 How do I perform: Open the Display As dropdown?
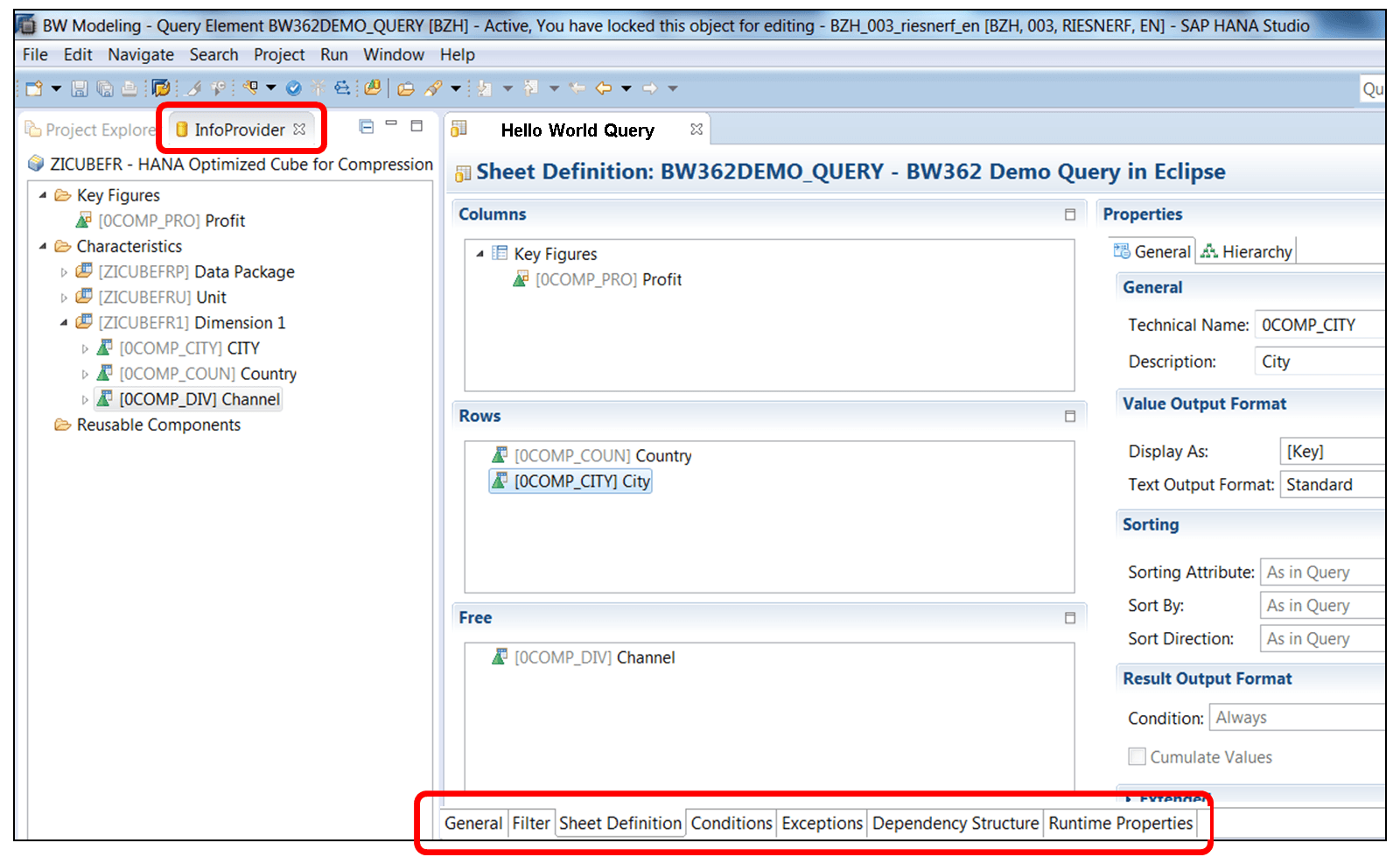click(x=1332, y=452)
